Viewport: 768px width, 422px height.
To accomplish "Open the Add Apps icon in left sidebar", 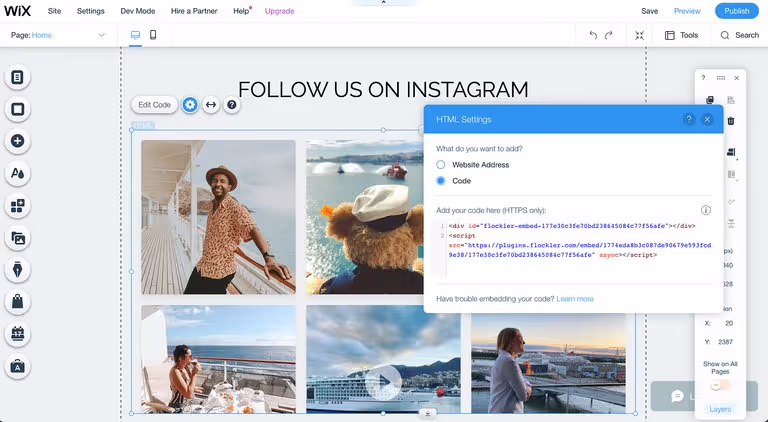I will click(x=18, y=206).
